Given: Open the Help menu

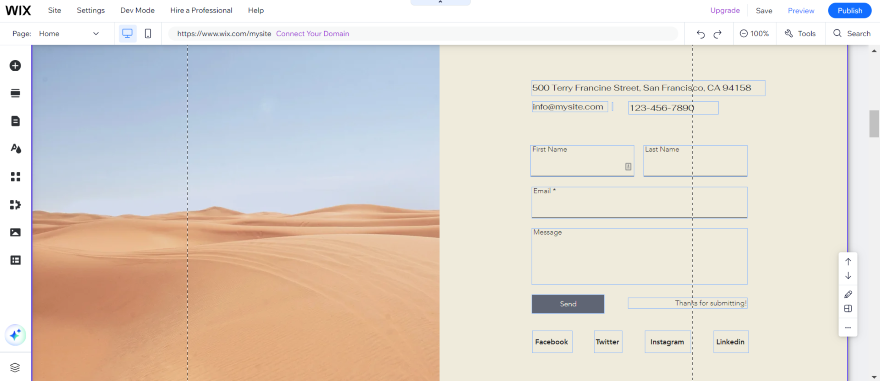Looking at the screenshot, I should [x=256, y=11].
